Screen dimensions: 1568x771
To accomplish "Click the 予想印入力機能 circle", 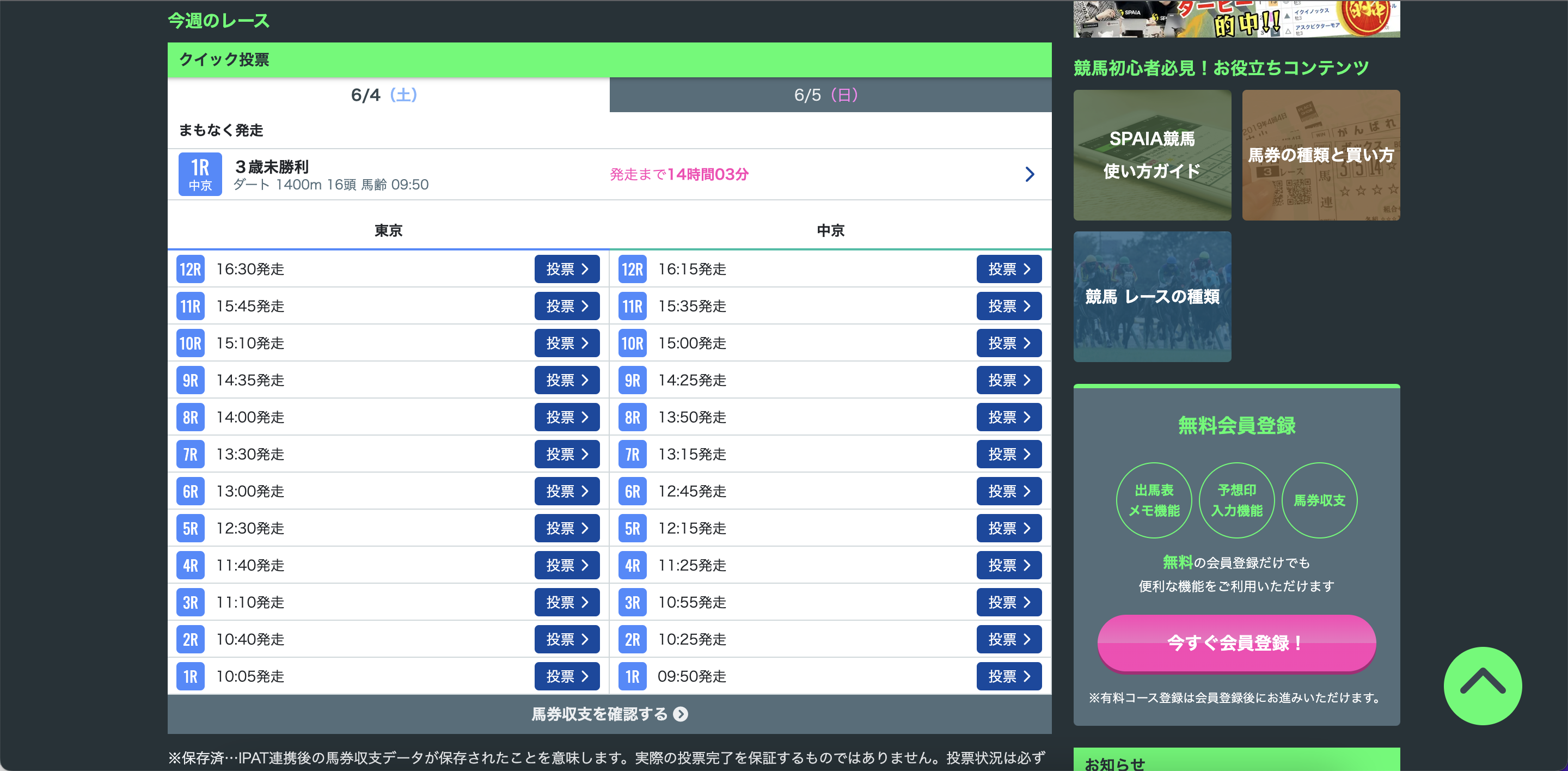I will (1237, 500).
